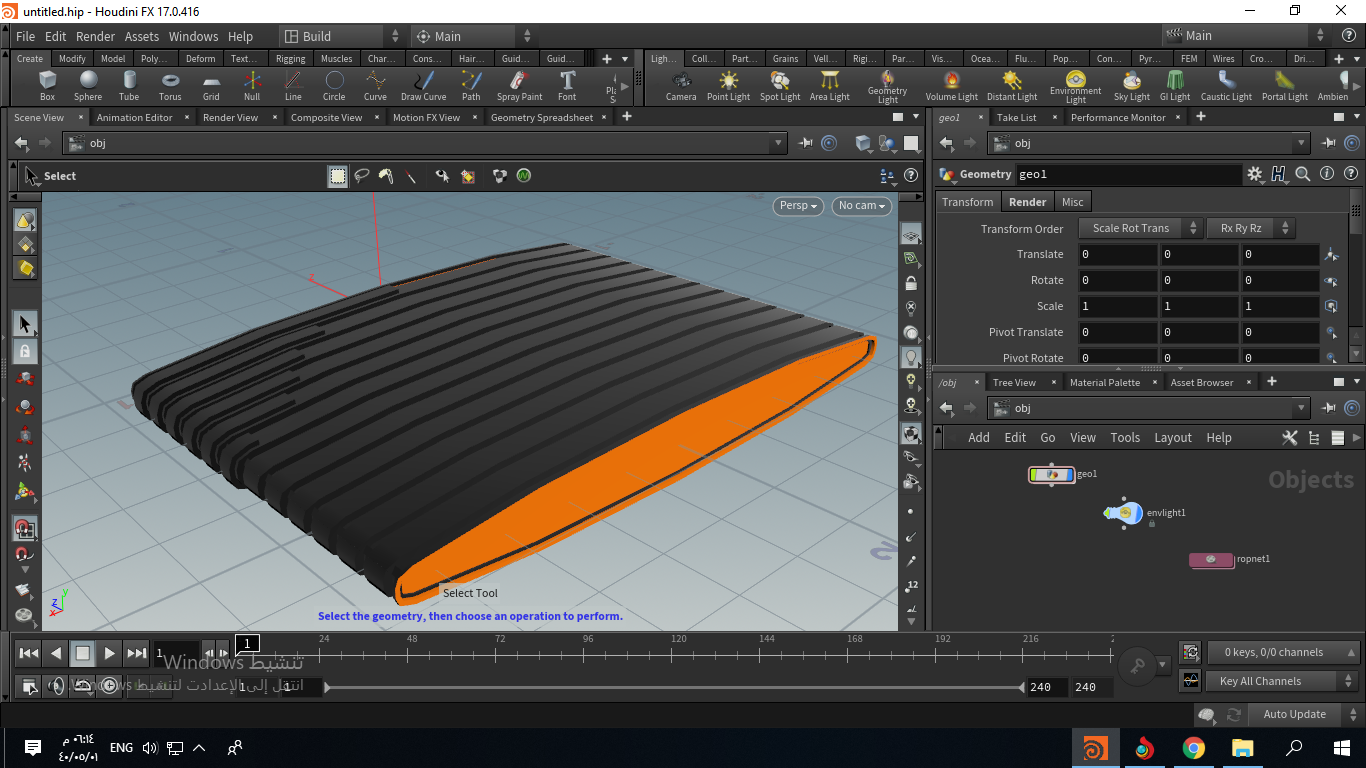Open Scale Rot Trans transform order dropdown
Image resolution: width=1366 pixels, height=768 pixels.
click(x=1140, y=228)
